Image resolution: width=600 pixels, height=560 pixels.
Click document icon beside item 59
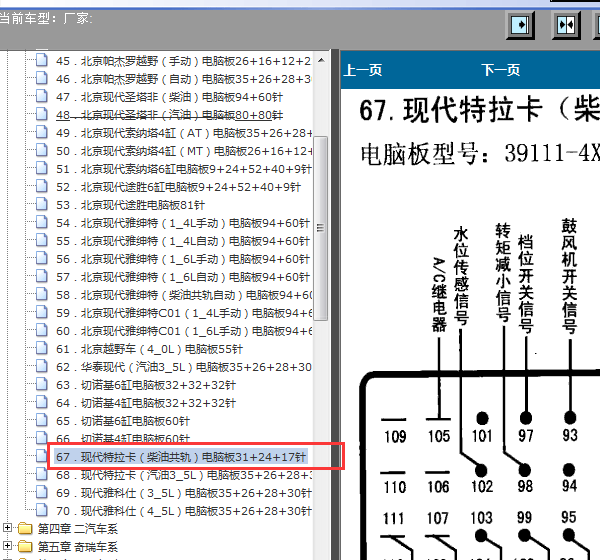click(x=42, y=312)
